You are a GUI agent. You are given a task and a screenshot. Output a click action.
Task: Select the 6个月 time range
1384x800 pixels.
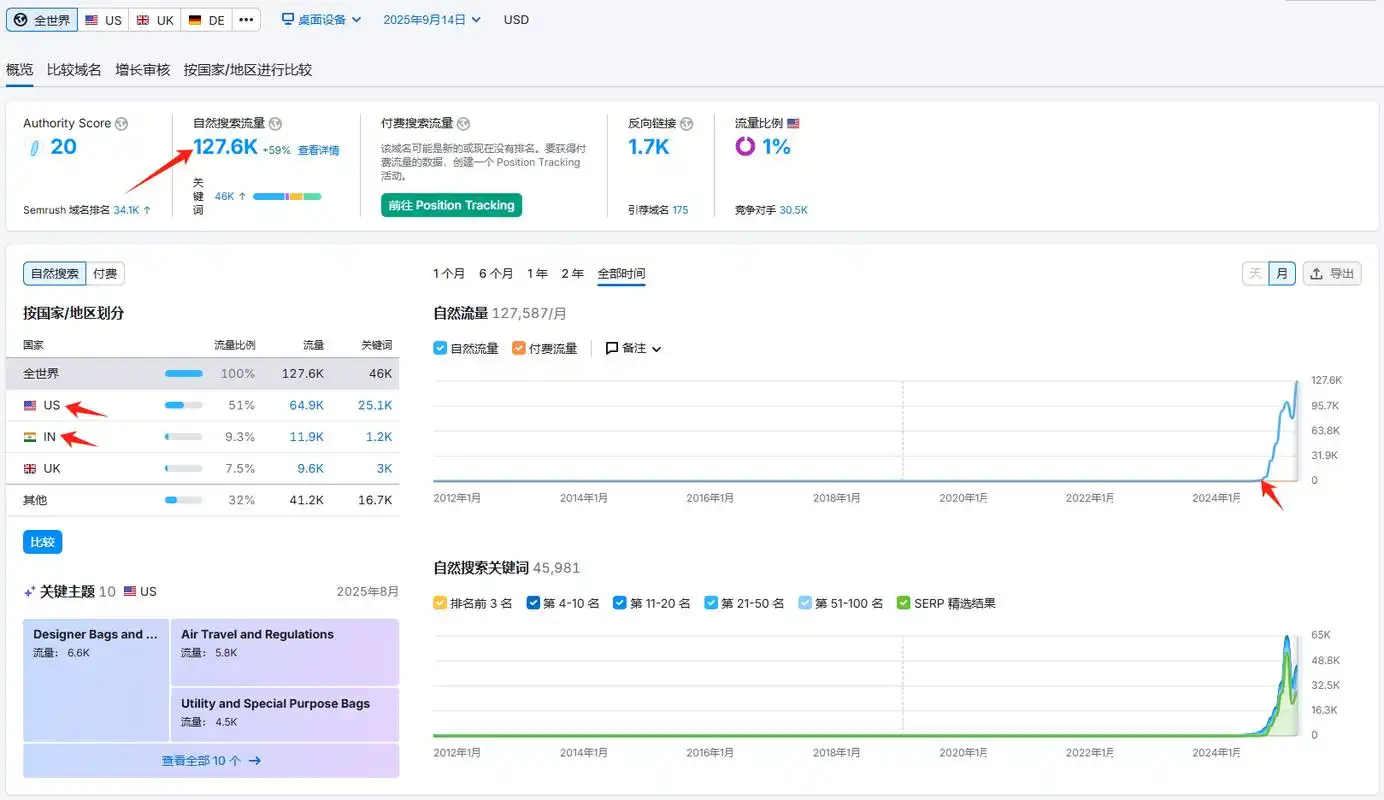pos(496,272)
